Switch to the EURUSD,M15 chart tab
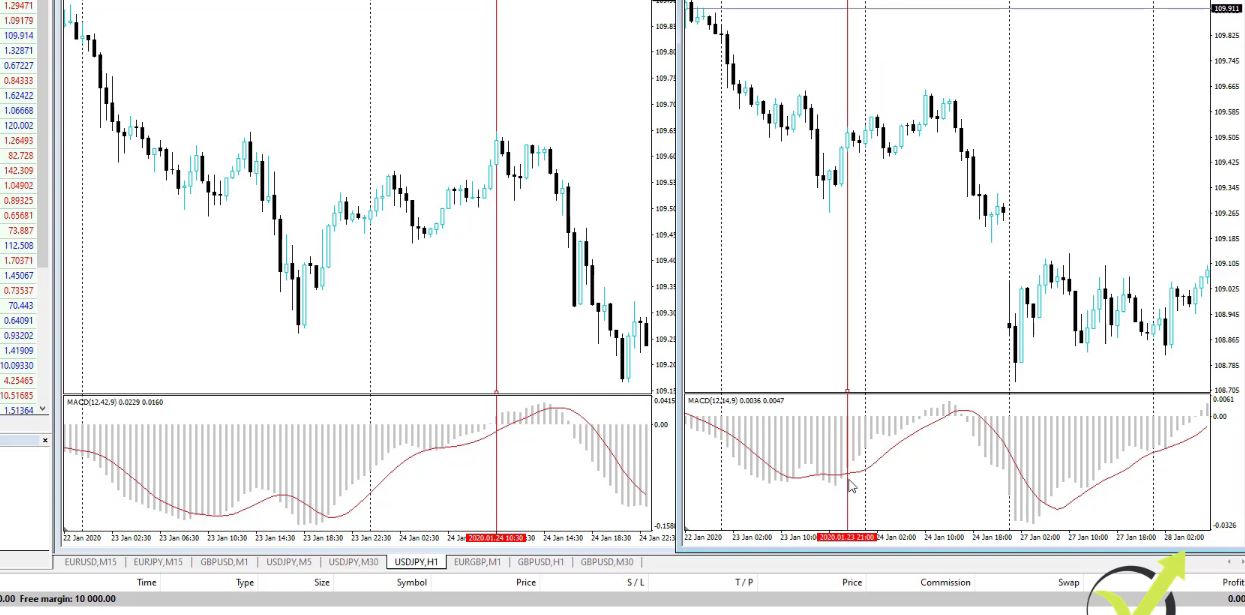 pyautogui.click(x=91, y=562)
